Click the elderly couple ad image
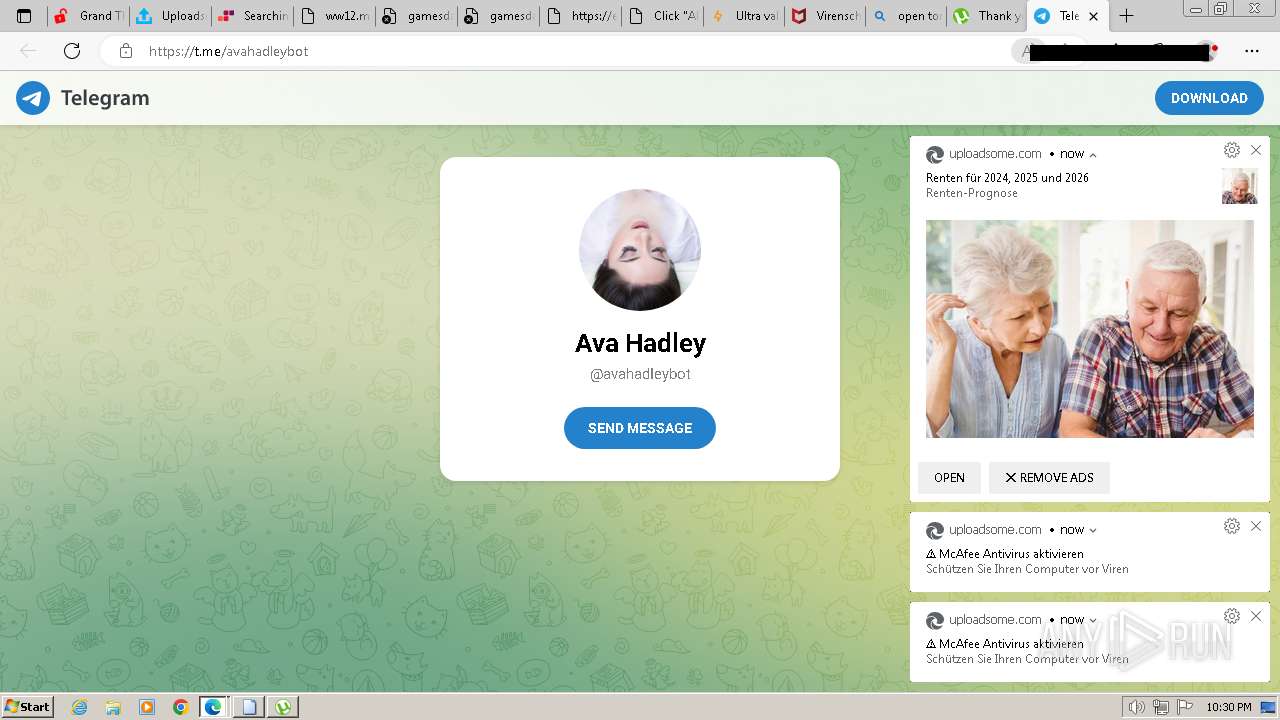 (x=1090, y=329)
